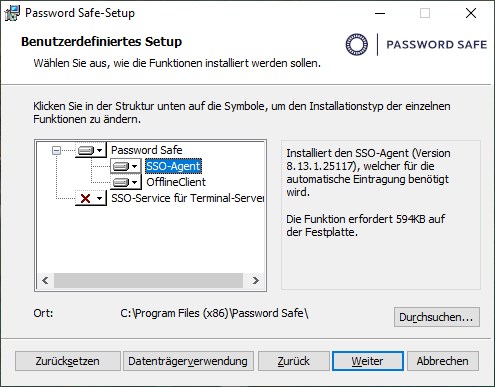This screenshot has height=387, width=495.
Task: Click the SSO-Agent hard drive icon
Action: [121, 166]
